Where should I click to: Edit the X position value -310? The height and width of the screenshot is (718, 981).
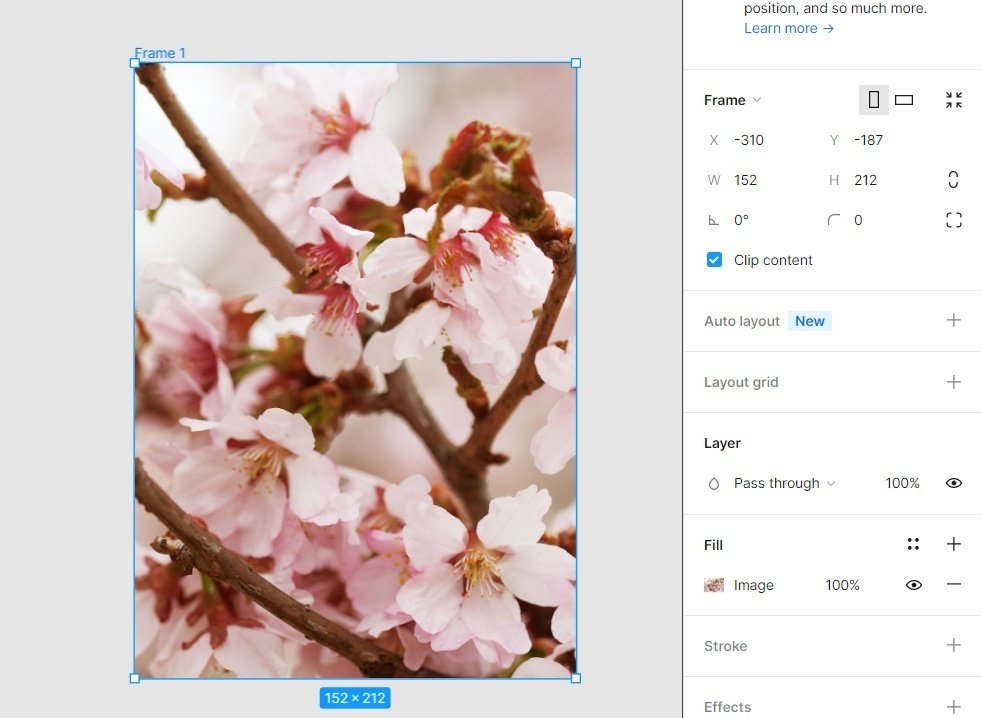(x=749, y=140)
